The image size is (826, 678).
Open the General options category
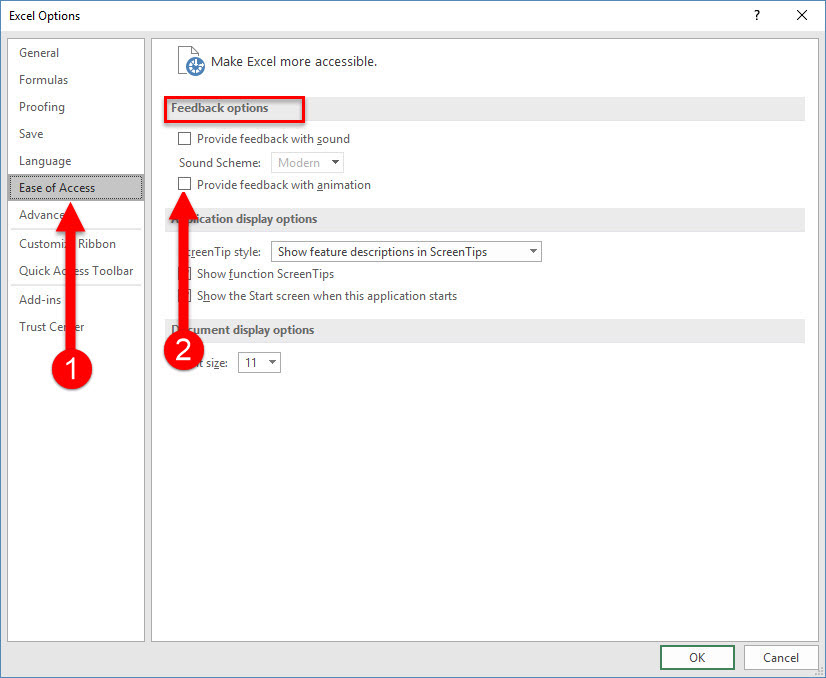click(x=39, y=53)
